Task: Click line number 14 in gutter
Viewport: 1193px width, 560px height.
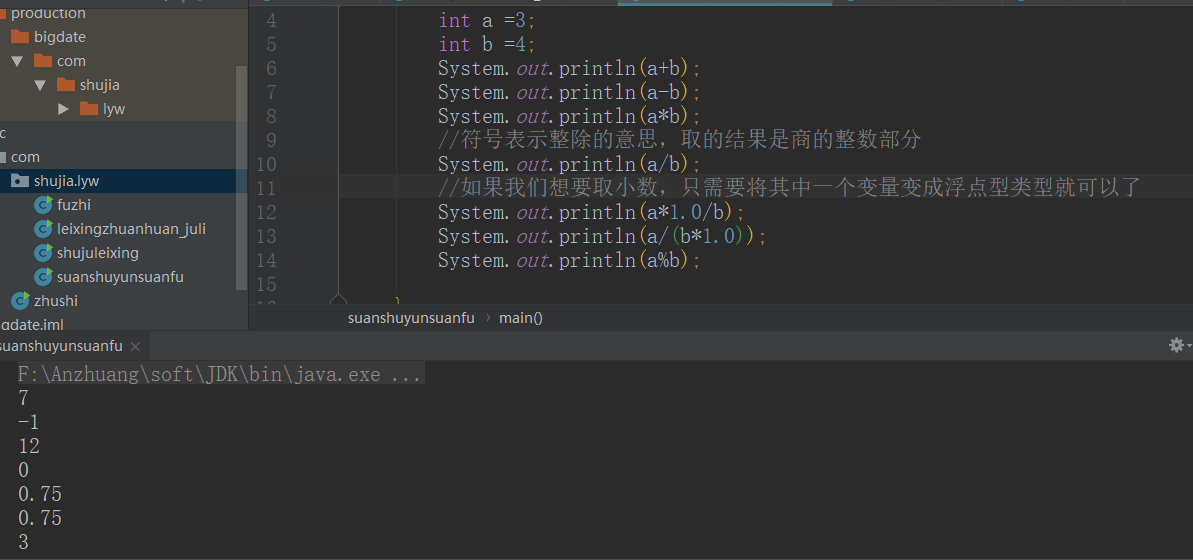Action: pos(266,260)
